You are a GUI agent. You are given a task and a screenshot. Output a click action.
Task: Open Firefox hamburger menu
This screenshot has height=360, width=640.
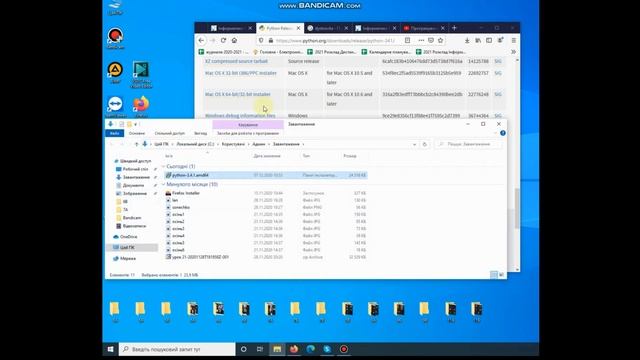click(x=514, y=40)
